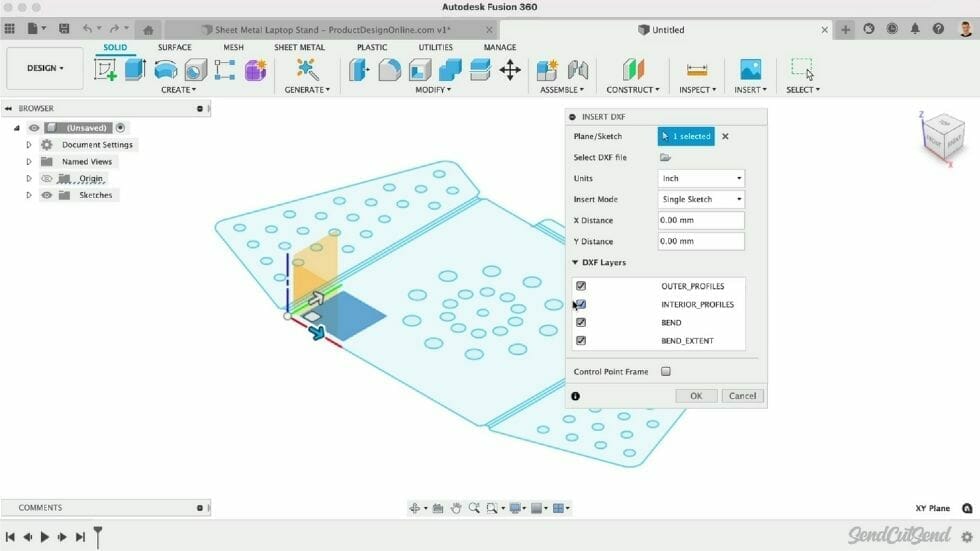The height and width of the screenshot is (551, 980).
Task: Open the Units dropdown set to Inch
Action: pos(701,179)
